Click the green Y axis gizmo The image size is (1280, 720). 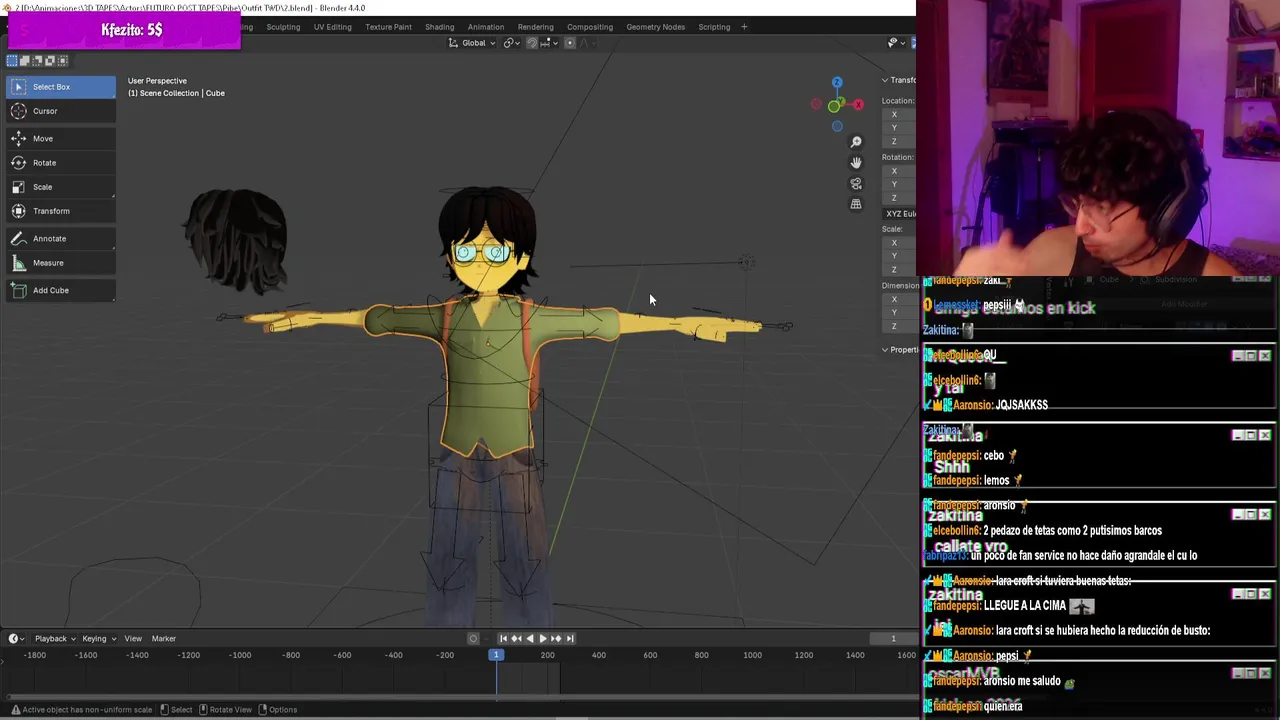click(x=838, y=102)
